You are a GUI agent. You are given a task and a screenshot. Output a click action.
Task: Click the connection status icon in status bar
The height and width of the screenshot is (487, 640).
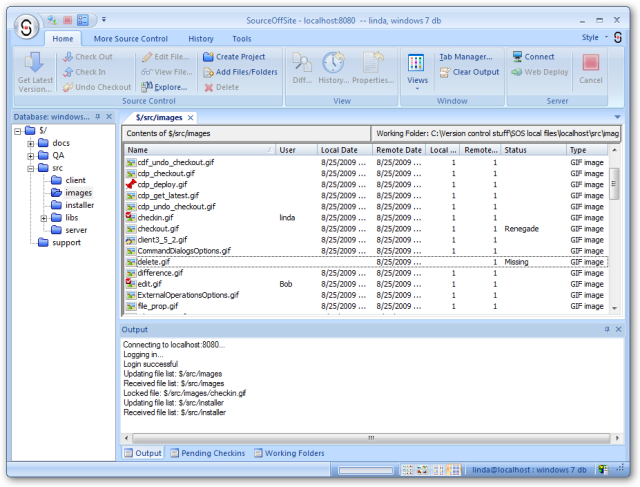[603, 470]
